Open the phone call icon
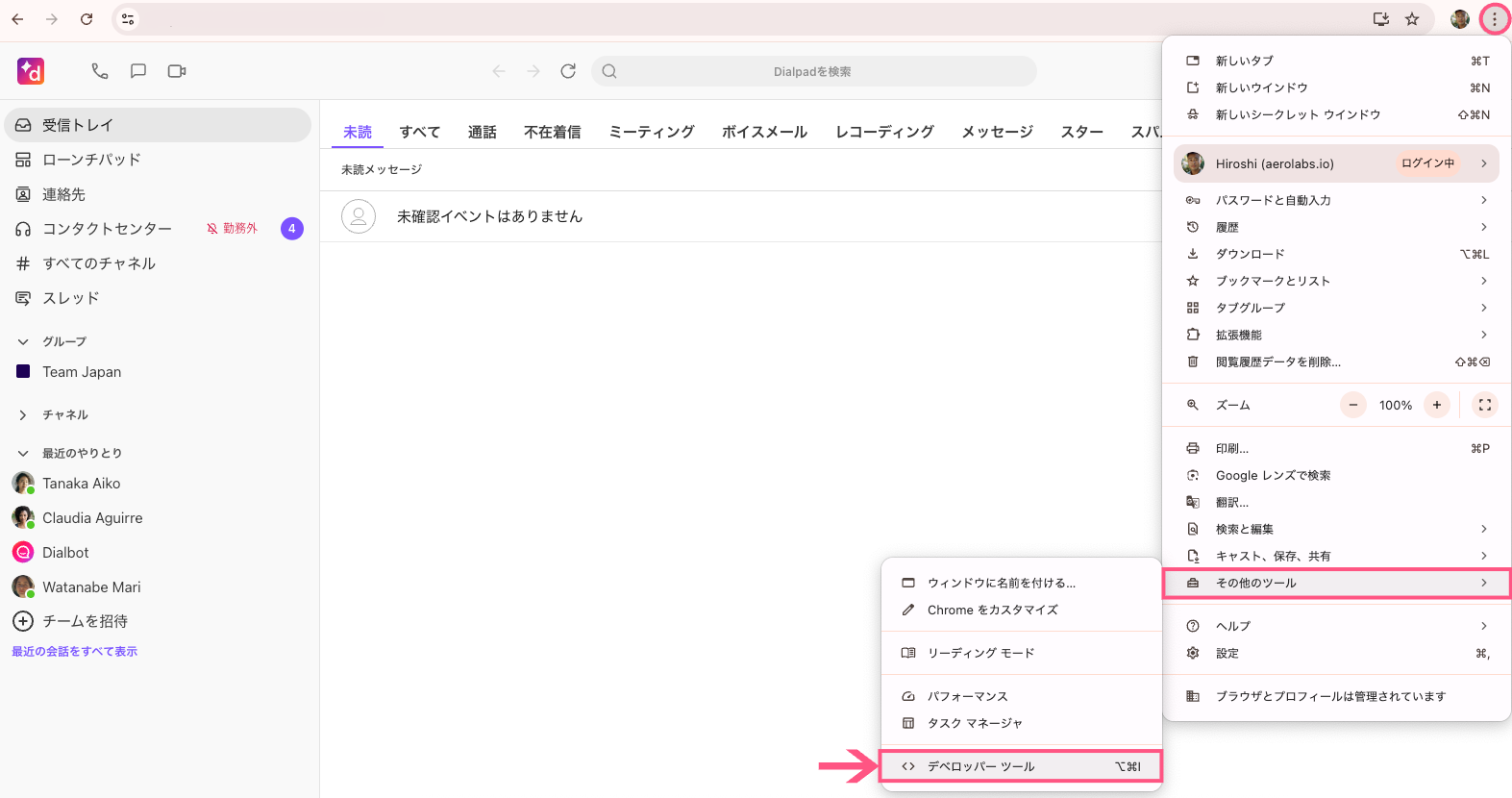Screen dimensions: 1512x798 click(100, 71)
